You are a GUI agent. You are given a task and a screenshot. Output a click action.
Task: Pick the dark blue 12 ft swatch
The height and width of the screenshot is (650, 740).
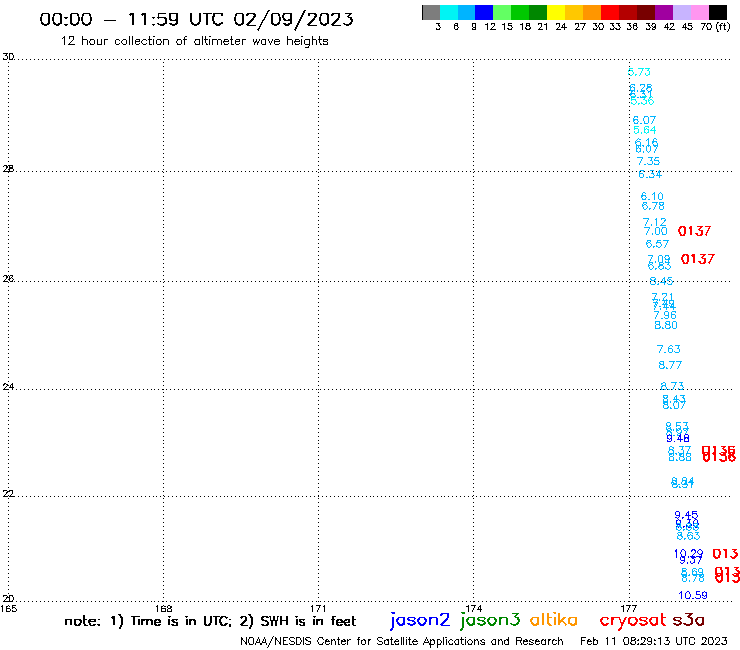pyautogui.click(x=484, y=12)
